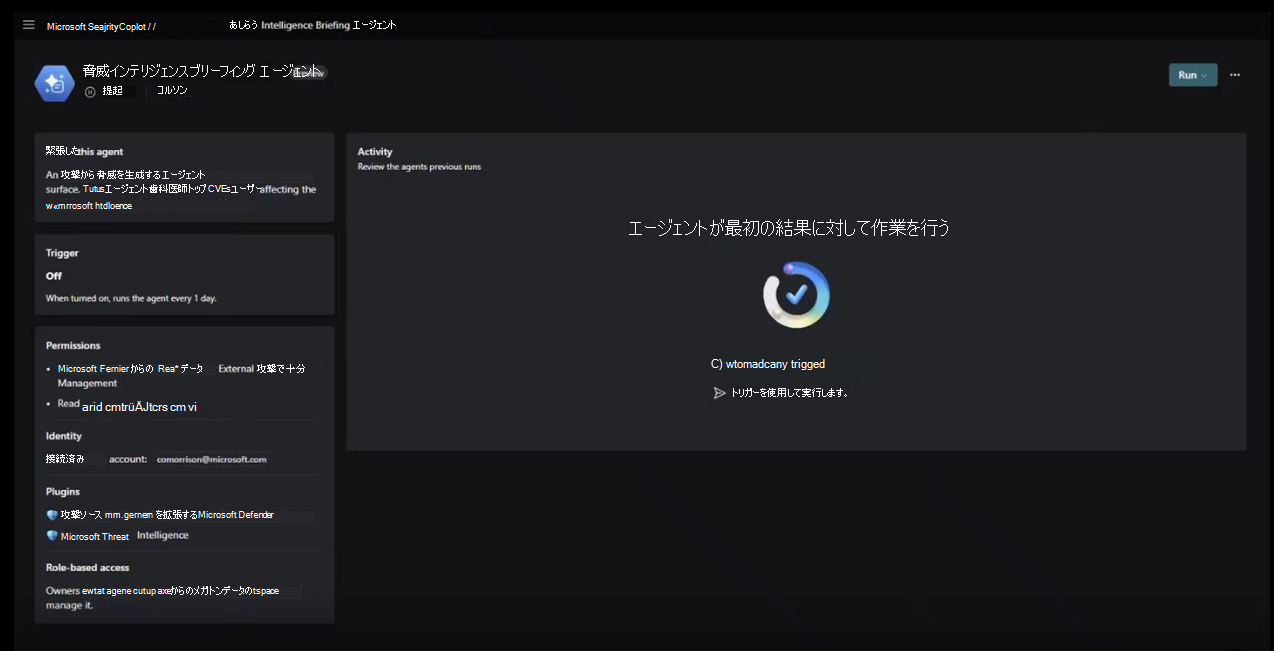Click the Trigger Off status

pos(54,276)
